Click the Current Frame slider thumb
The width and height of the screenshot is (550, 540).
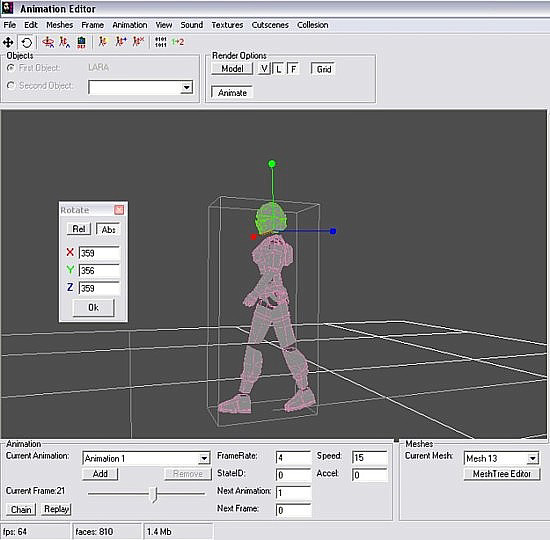153,494
